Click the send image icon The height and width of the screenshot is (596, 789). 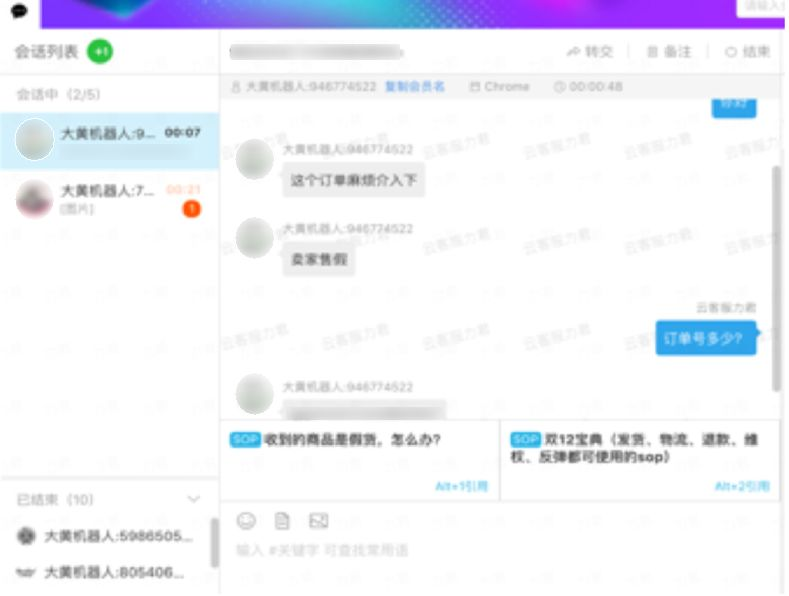click(x=318, y=520)
